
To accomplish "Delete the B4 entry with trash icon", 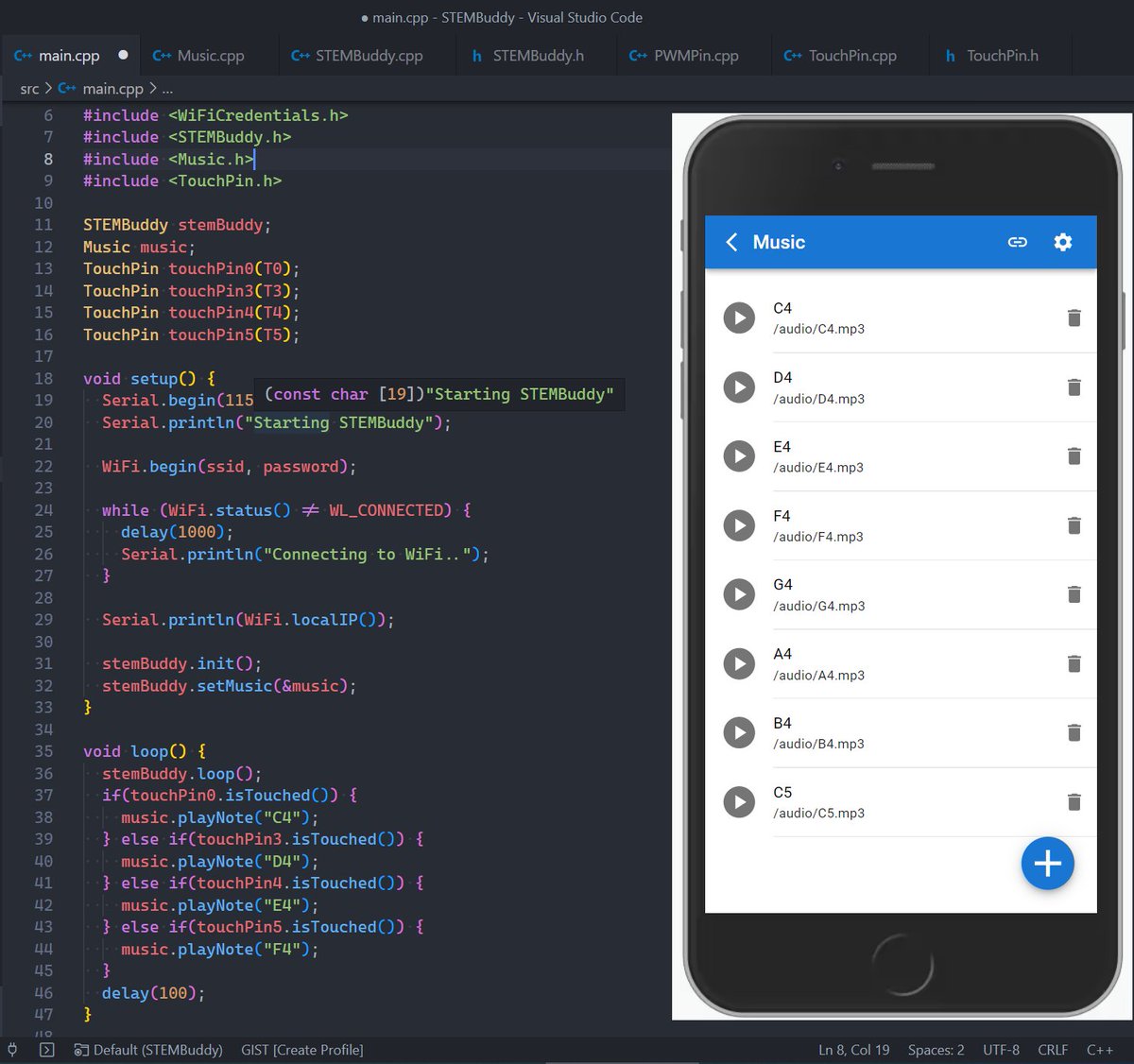I will pyautogui.click(x=1074, y=732).
